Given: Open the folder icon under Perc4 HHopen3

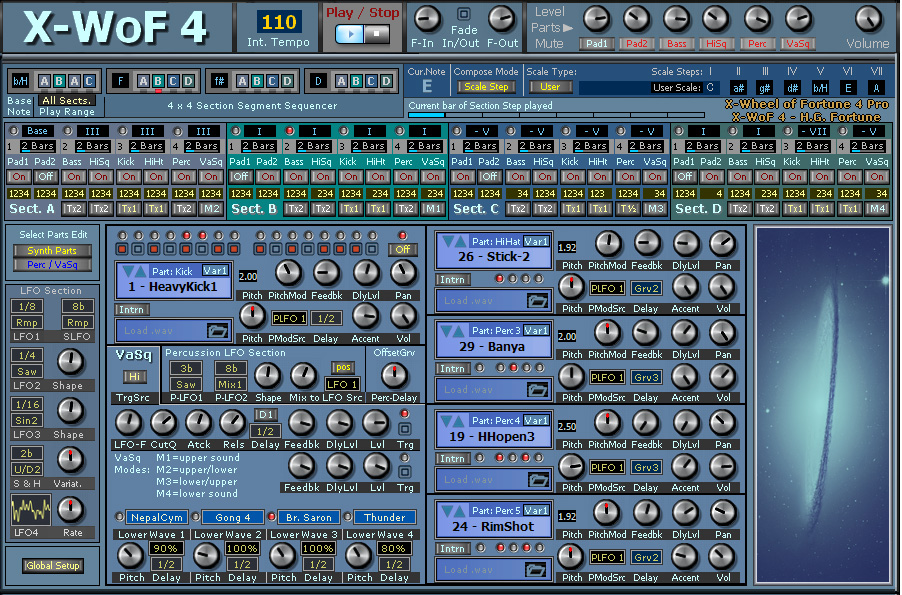Looking at the screenshot, I should point(537,479).
